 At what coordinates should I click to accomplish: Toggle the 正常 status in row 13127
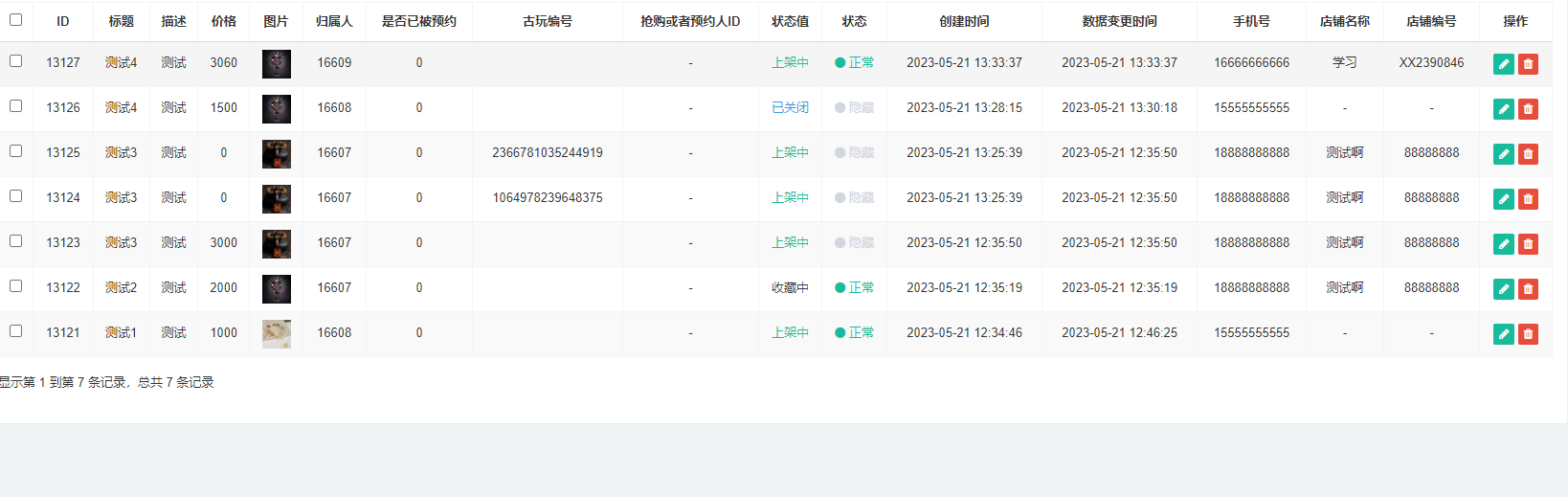tap(854, 63)
